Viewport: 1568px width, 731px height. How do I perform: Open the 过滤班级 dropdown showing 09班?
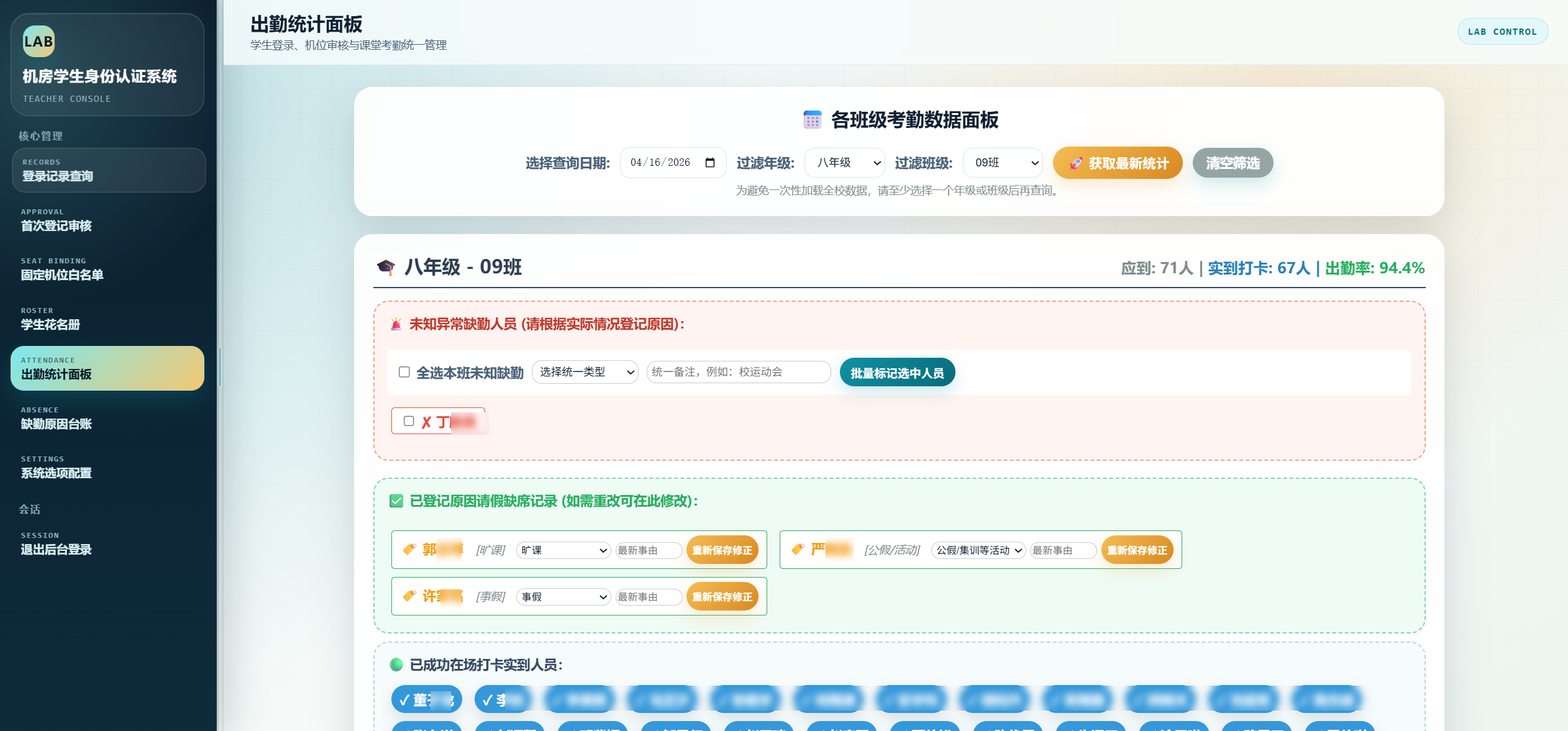point(1003,163)
